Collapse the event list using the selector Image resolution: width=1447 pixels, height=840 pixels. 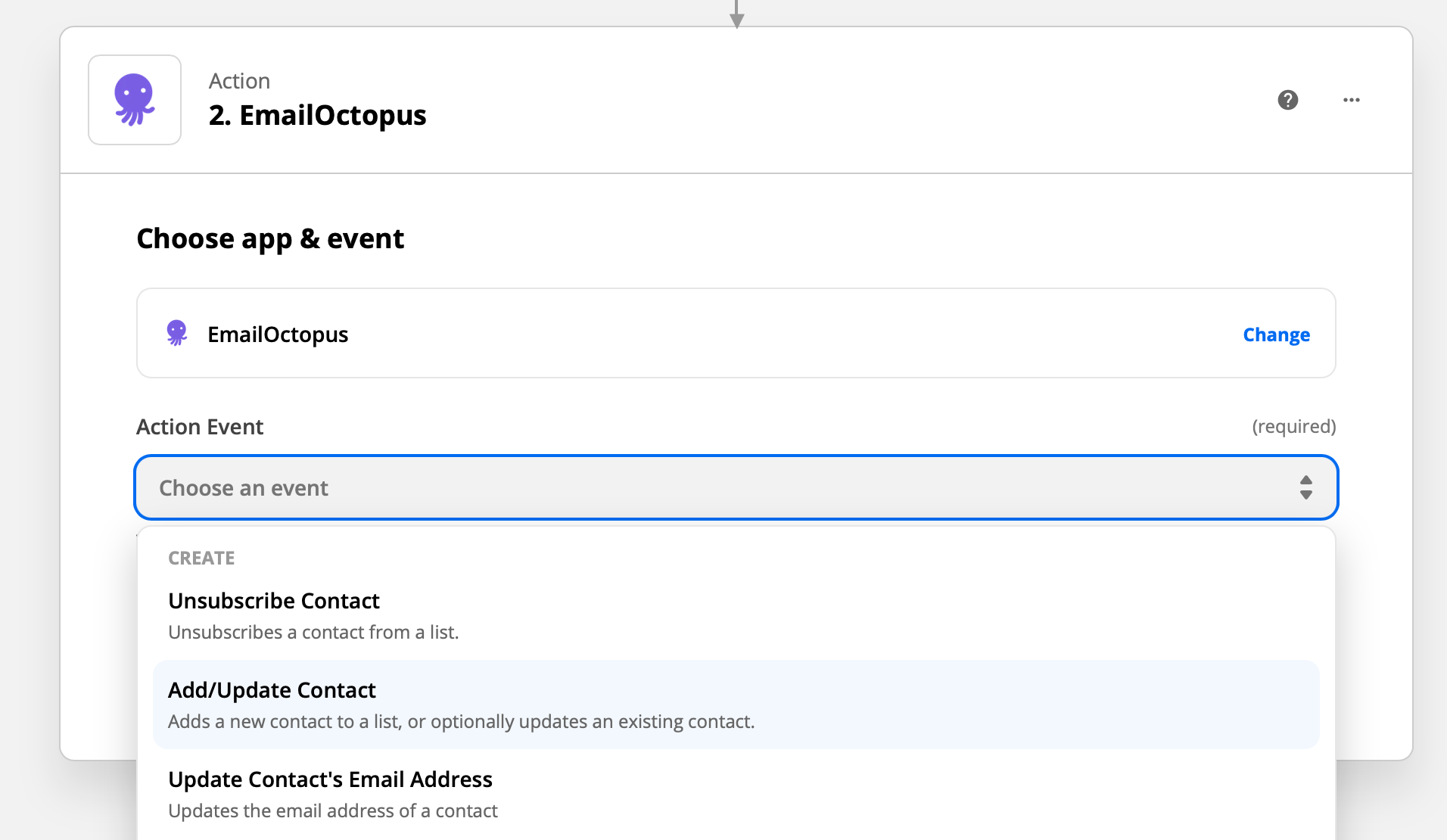pos(734,487)
